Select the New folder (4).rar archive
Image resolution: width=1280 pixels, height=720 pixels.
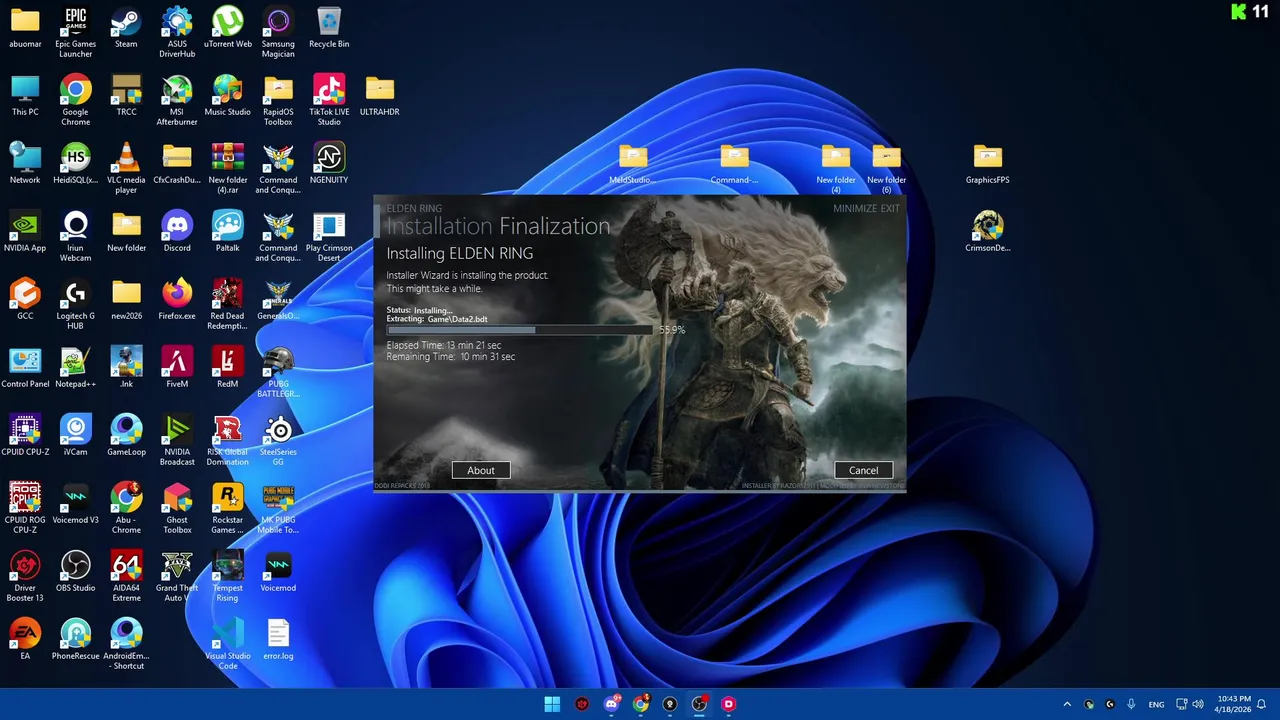click(x=228, y=168)
